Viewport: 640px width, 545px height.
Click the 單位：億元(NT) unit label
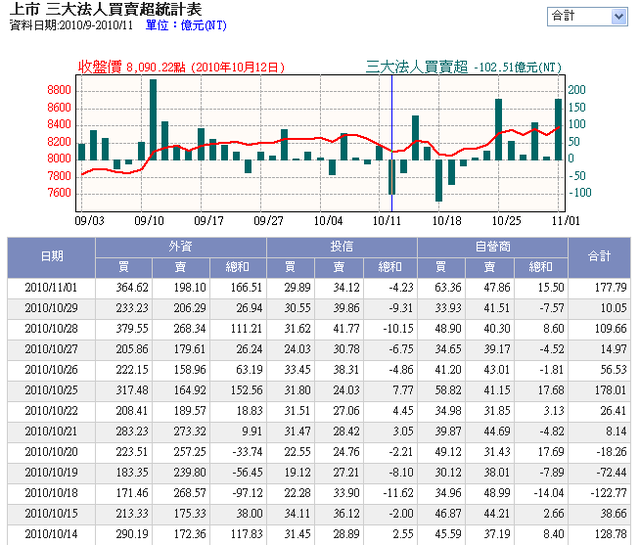[186, 26]
